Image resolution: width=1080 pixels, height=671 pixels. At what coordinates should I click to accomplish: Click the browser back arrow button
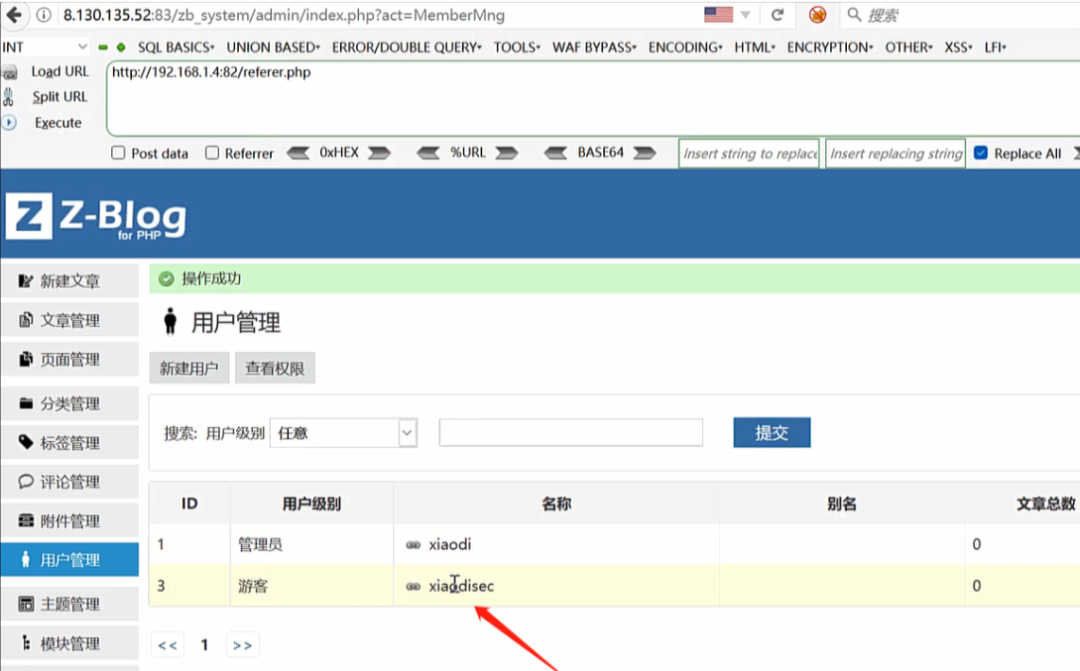click(x=13, y=14)
